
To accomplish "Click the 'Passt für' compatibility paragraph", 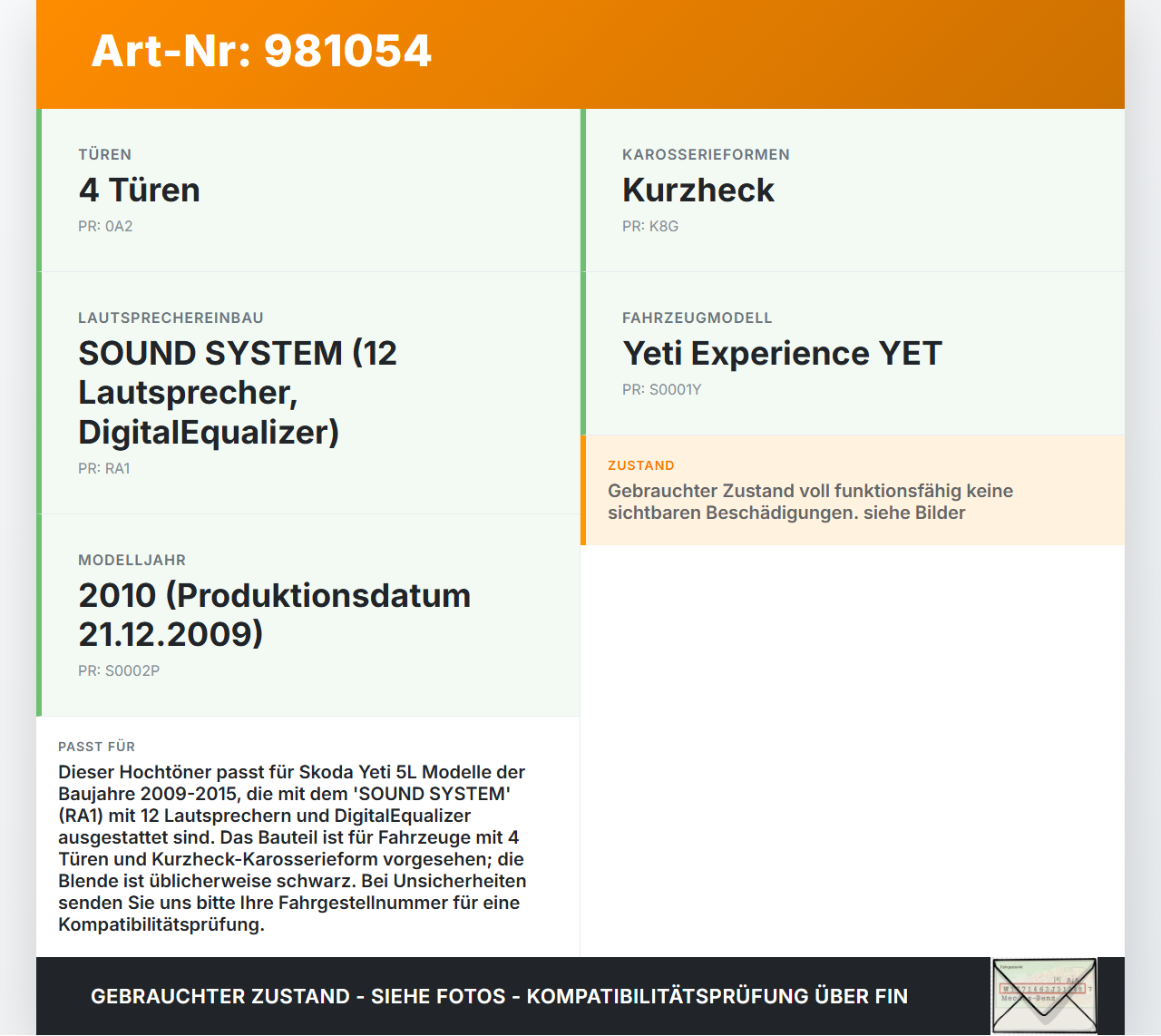I will [x=292, y=848].
